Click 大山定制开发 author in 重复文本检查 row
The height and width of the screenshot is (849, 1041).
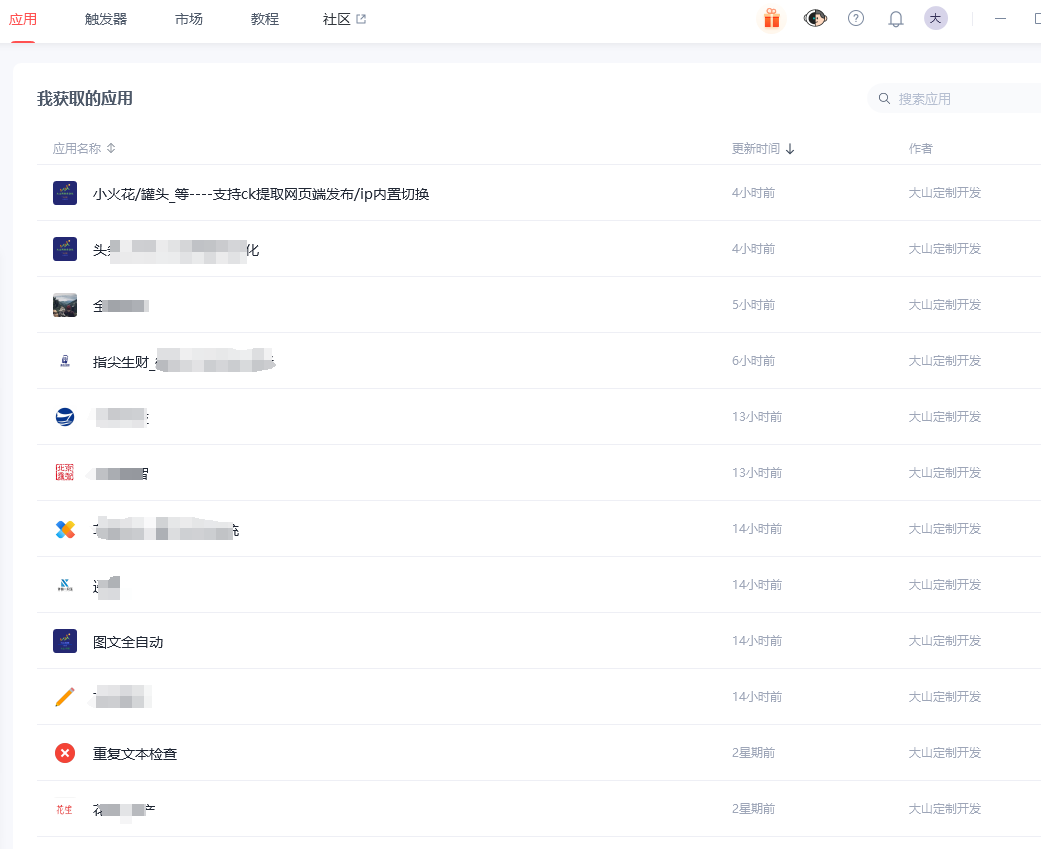pyautogui.click(x=945, y=753)
